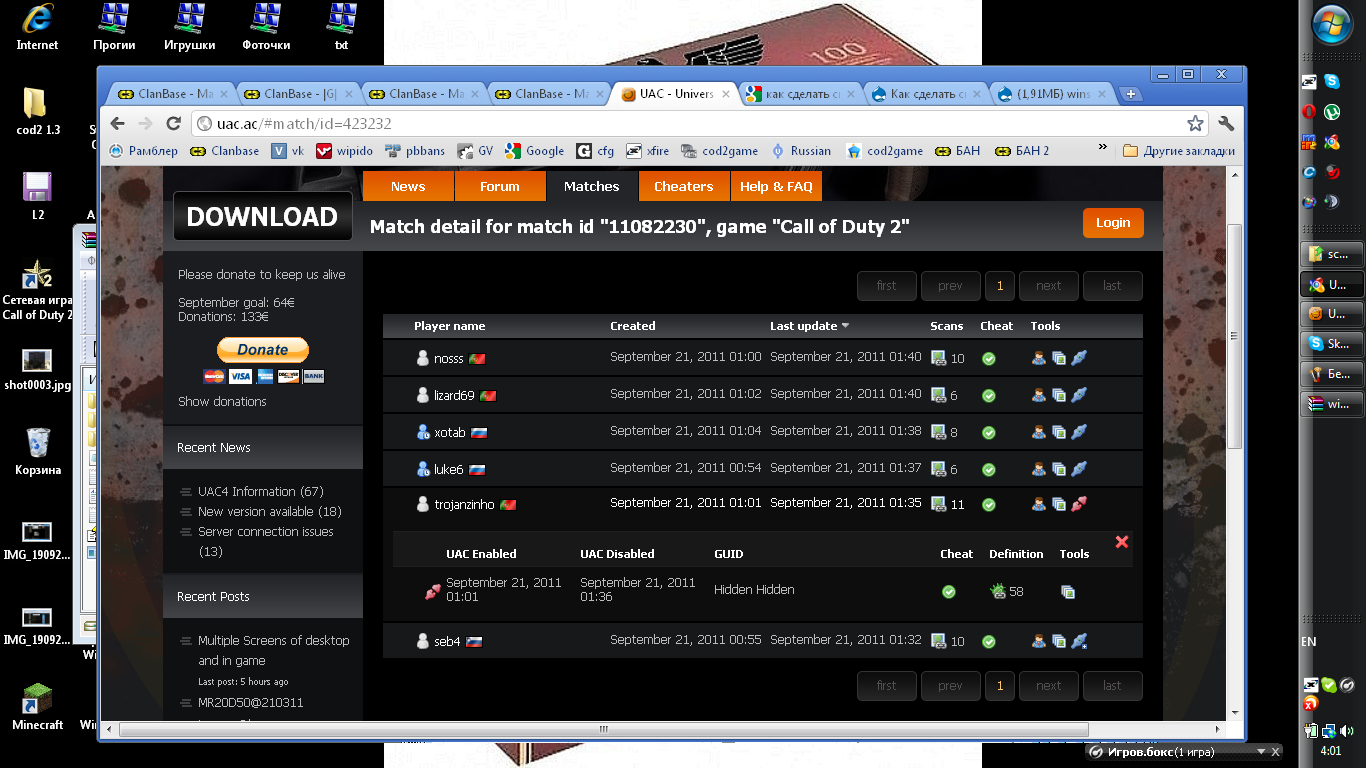Open the scans icon for nosss
The height and width of the screenshot is (768, 1366).
(x=939, y=358)
